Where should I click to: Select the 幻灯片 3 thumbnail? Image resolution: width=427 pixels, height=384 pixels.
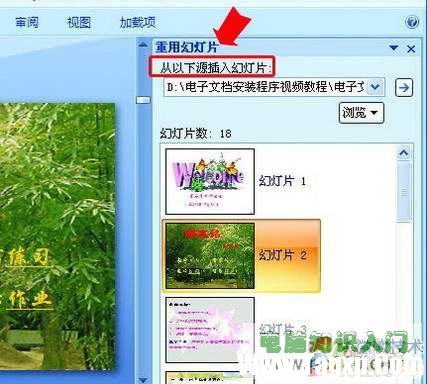[x=210, y=330]
